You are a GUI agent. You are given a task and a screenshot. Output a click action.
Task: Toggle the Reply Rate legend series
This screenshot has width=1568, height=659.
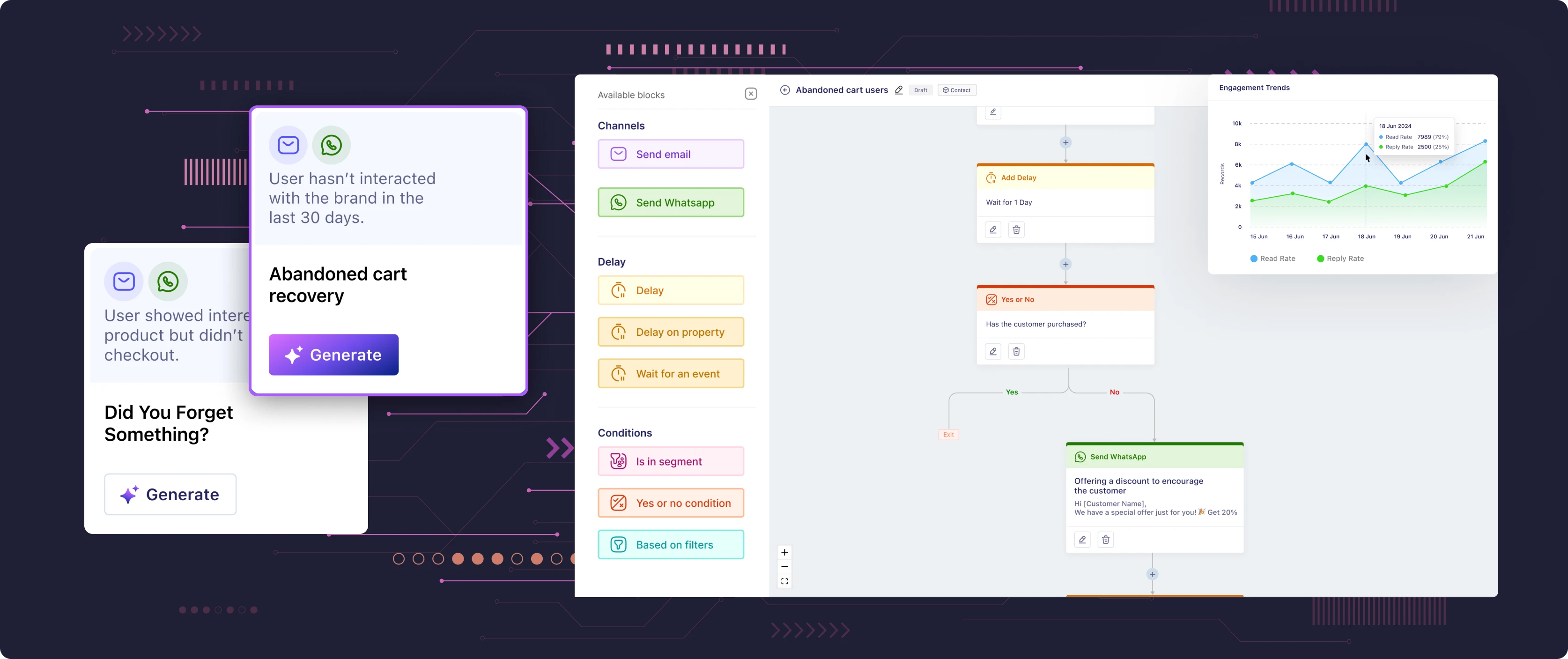coord(1340,259)
